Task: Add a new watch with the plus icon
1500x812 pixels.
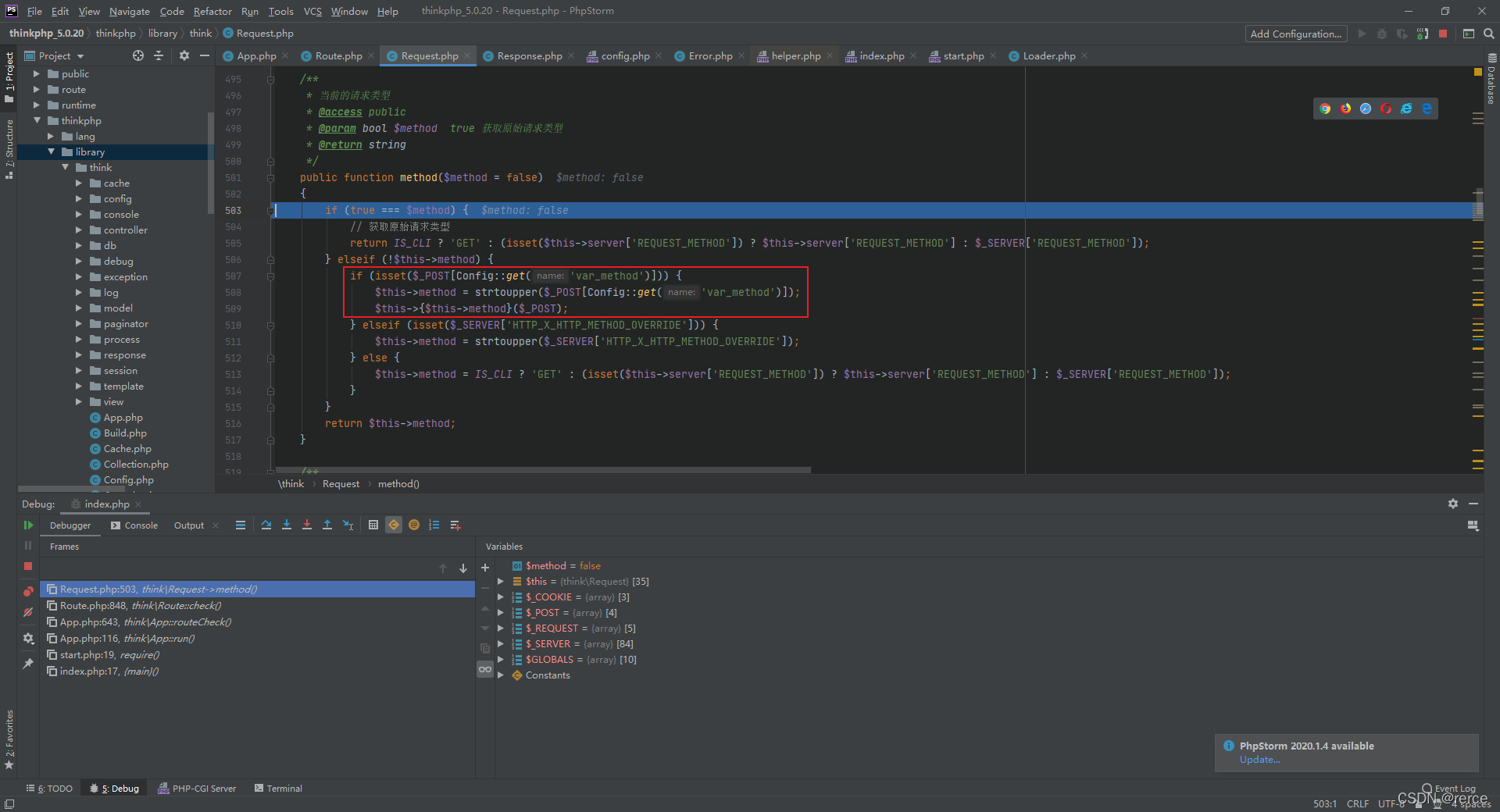Action: pyautogui.click(x=485, y=568)
